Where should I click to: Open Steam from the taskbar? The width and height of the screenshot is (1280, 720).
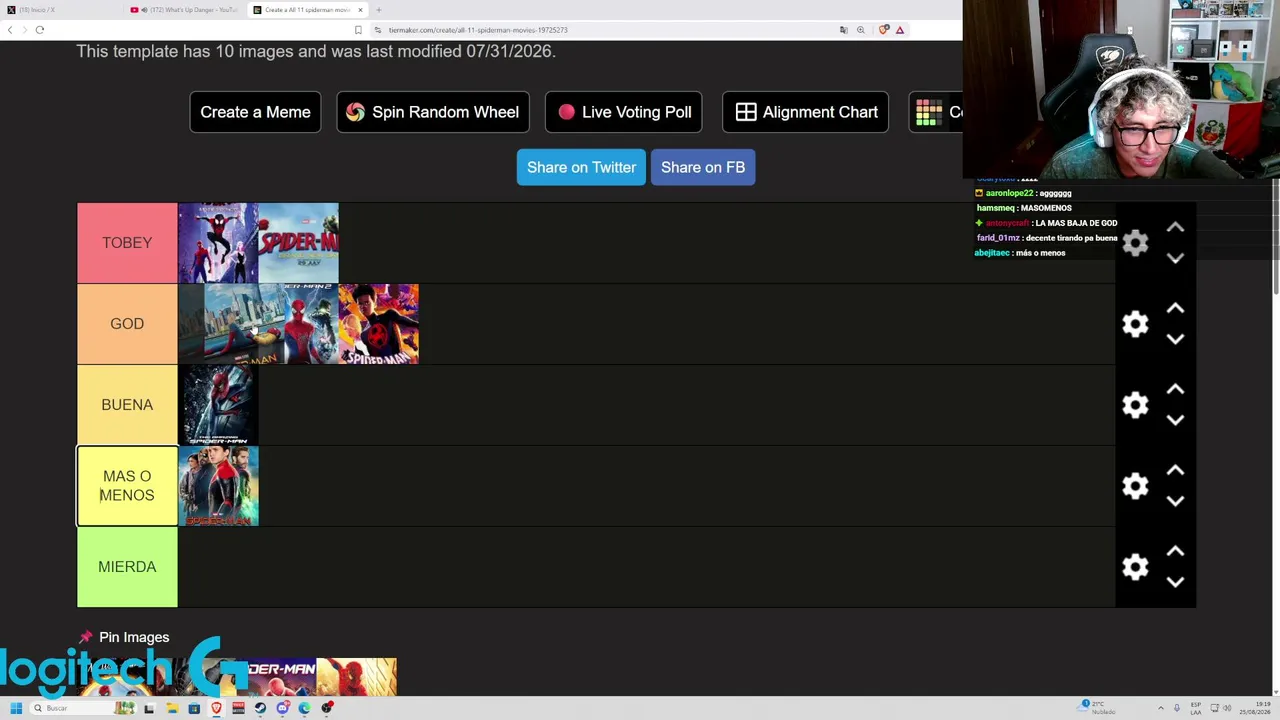coord(260,708)
